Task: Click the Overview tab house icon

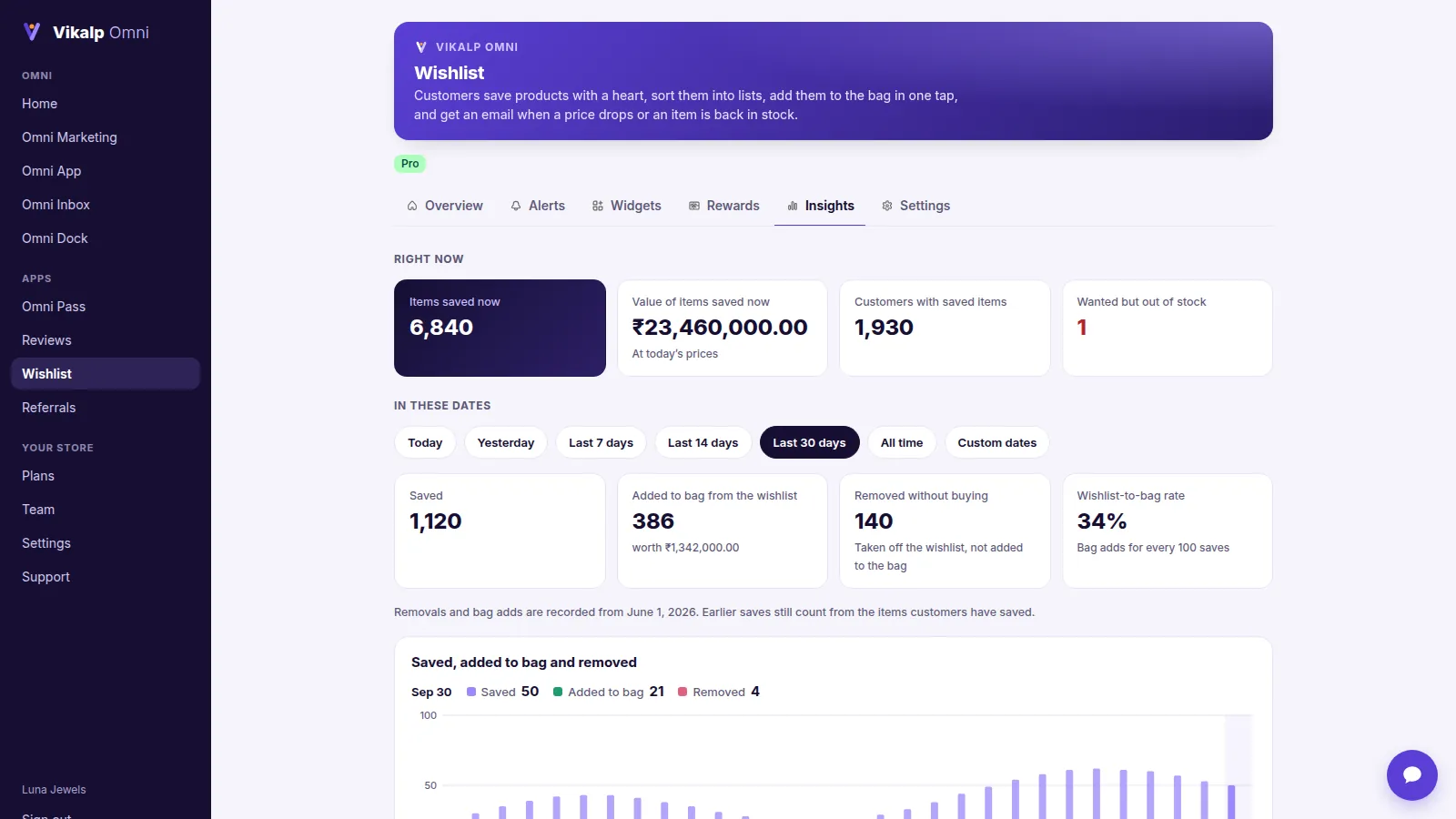Action: 412,206
